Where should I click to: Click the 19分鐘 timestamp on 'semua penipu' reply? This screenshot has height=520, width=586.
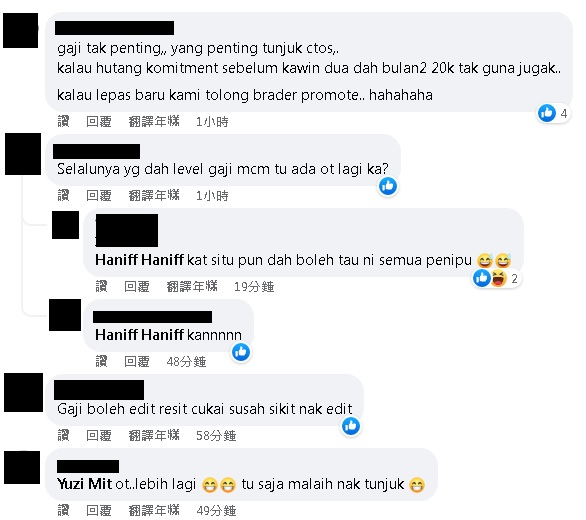click(254, 286)
